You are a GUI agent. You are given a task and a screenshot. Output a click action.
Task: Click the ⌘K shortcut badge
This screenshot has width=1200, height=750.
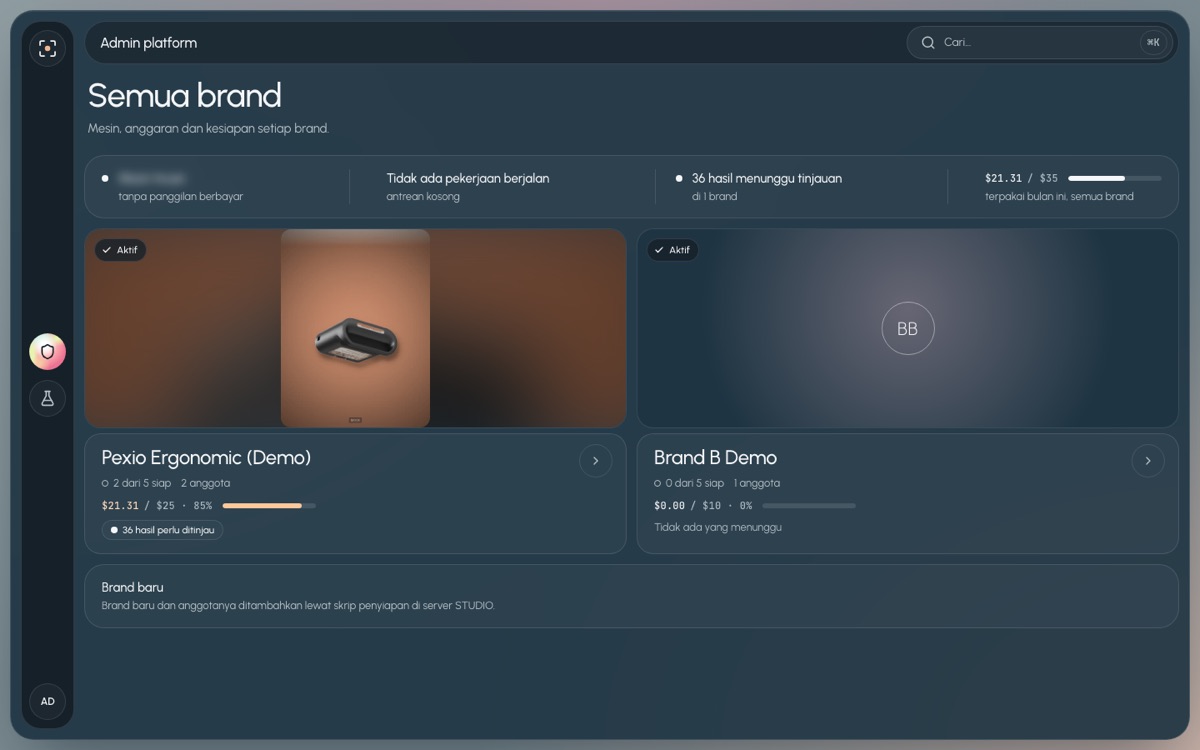click(1153, 43)
